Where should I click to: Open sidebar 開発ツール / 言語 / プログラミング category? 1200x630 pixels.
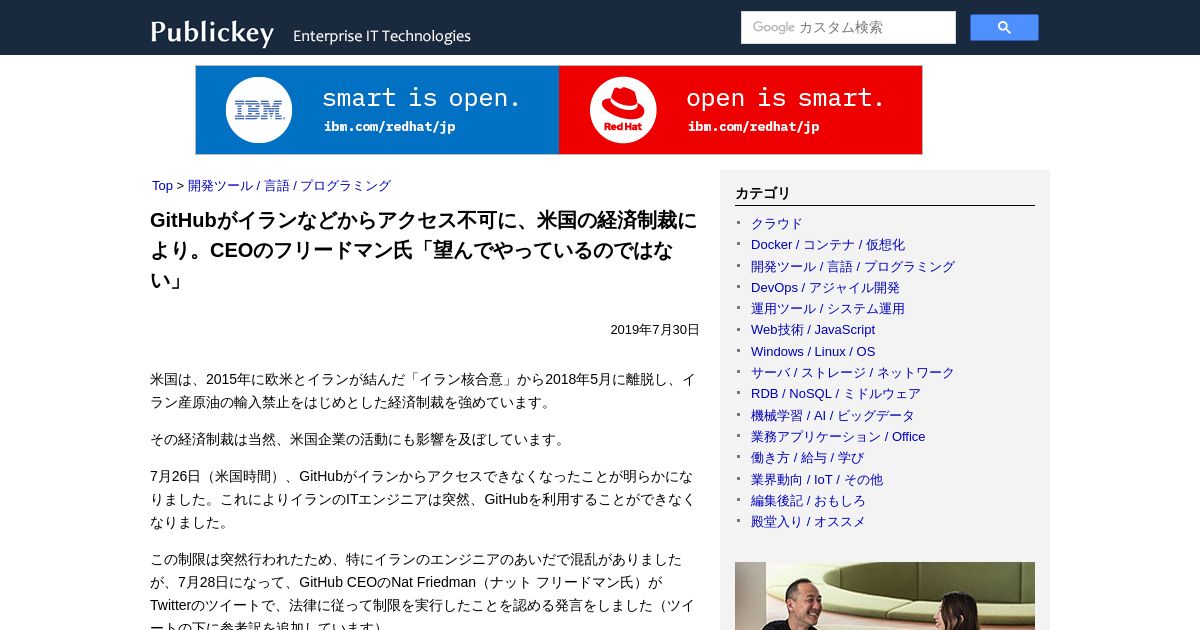coord(853,267)
